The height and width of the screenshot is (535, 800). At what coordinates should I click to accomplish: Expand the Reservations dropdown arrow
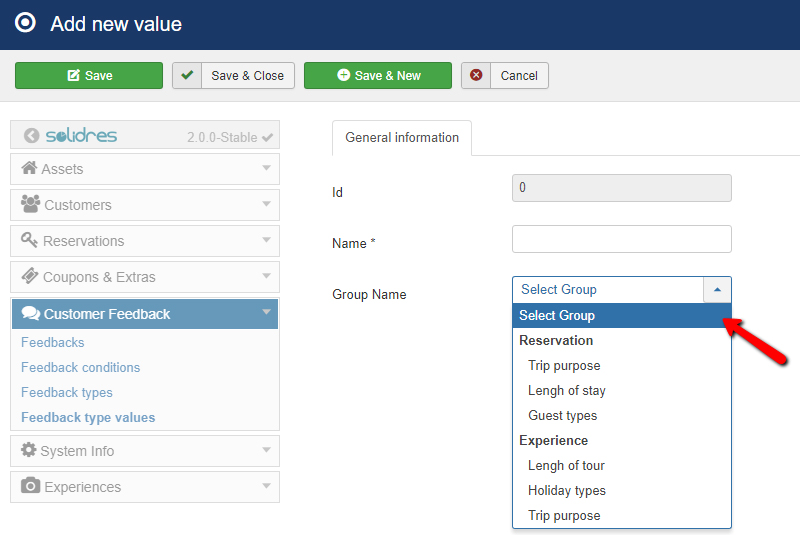[266, 240]
